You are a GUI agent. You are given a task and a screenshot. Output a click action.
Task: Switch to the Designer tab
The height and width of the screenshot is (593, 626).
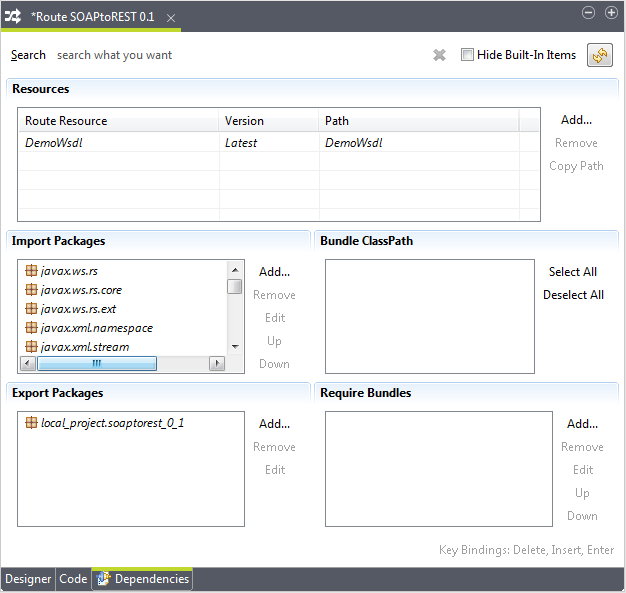point(28,579)
